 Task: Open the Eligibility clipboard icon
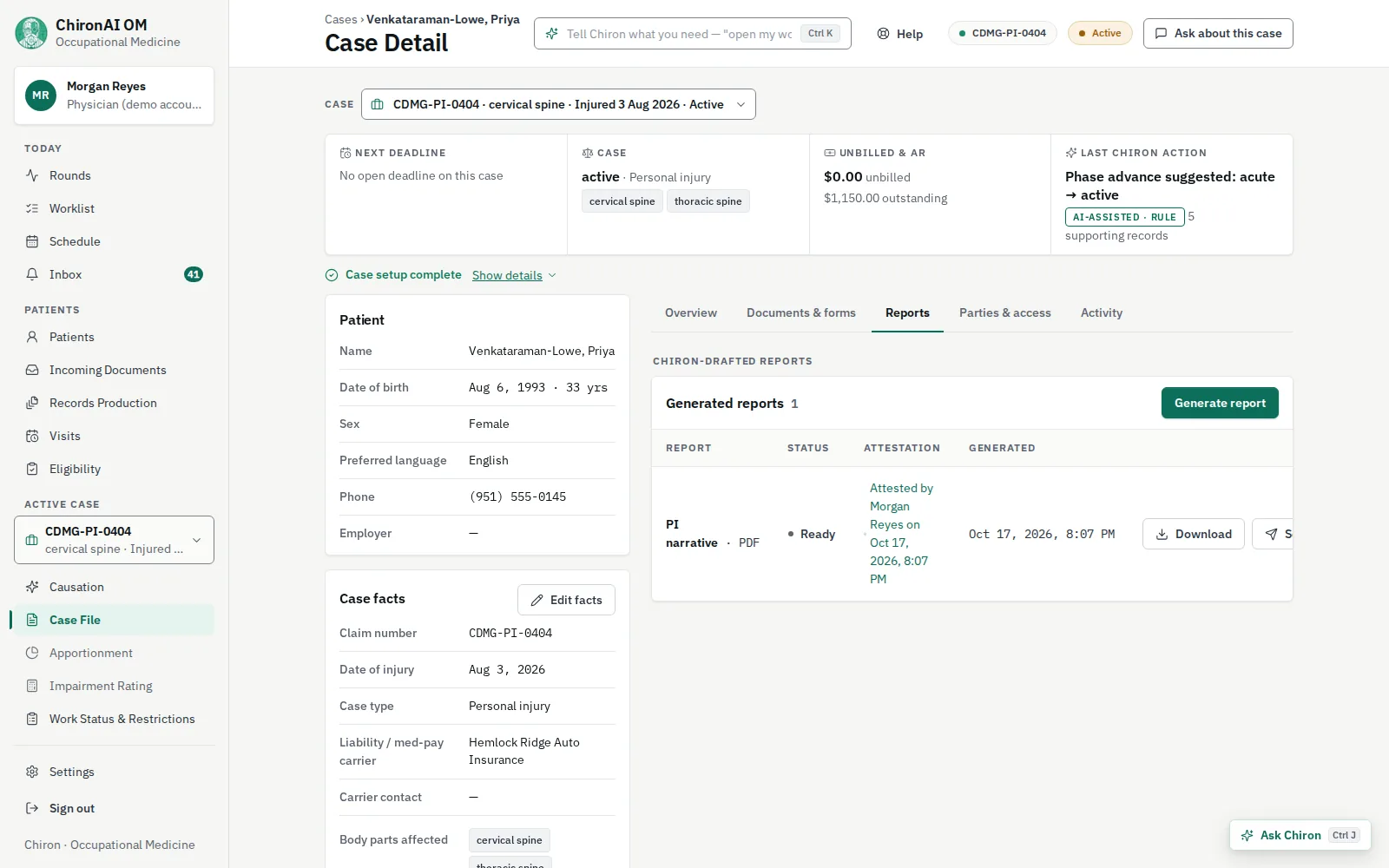[32, 469]
